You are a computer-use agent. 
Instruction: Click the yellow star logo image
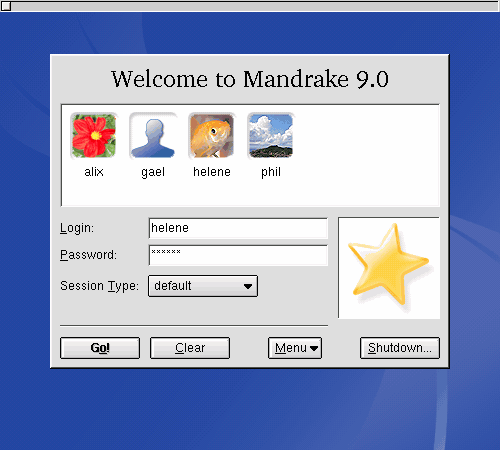click(389, 268)
